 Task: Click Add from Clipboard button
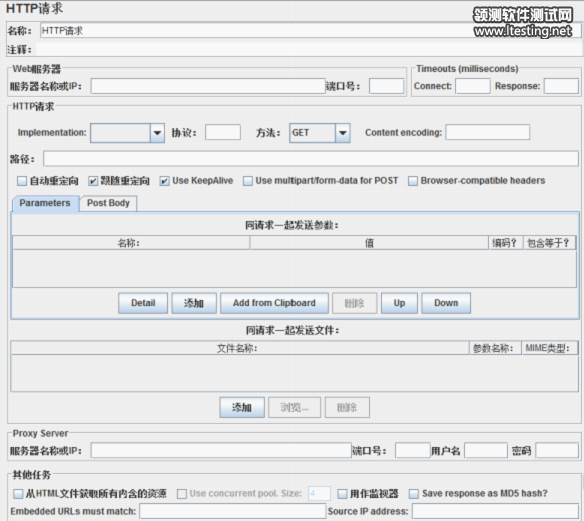[x=274, y=303]
